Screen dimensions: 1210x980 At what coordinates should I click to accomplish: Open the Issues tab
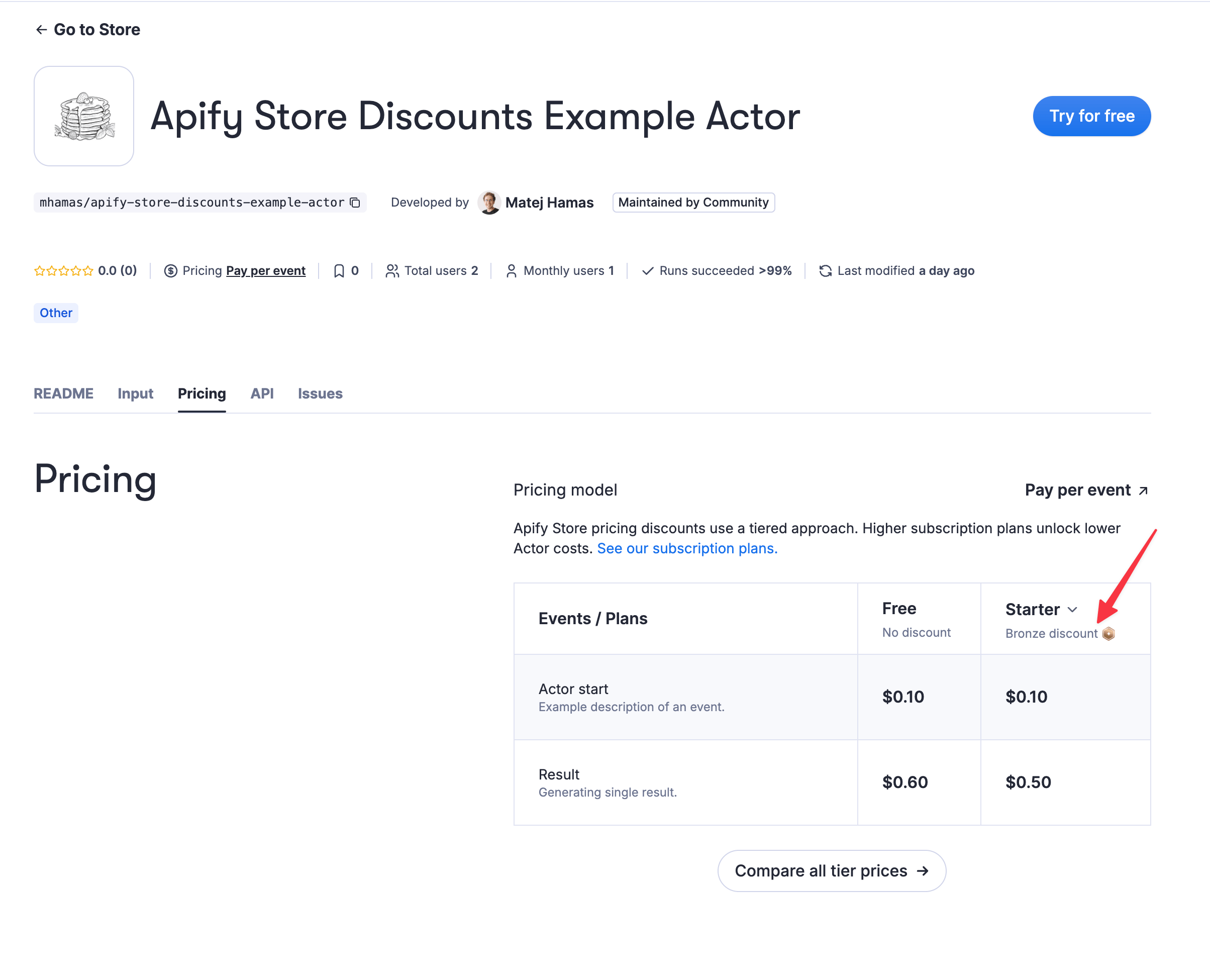click(320, 394)
